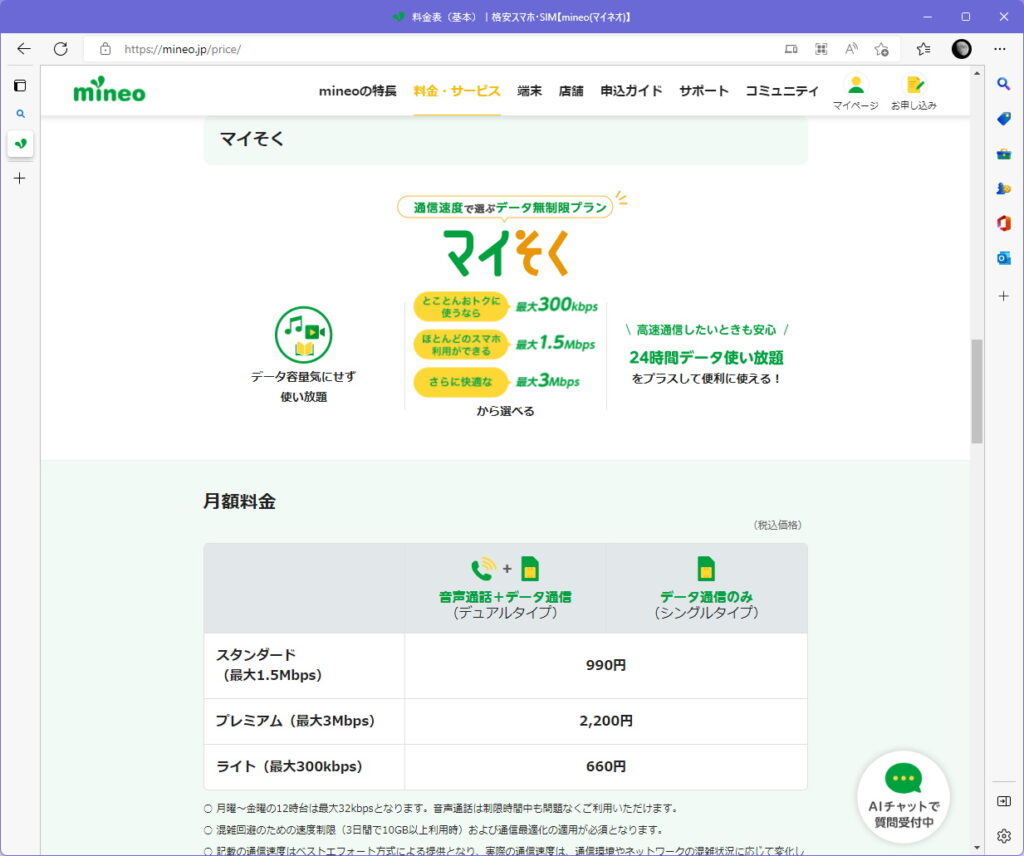Viewport: 1024px width, 856px height.
Task: Open the Edge sidebar Search icon
Action: pyautogui.click(x=1004, y=84)
